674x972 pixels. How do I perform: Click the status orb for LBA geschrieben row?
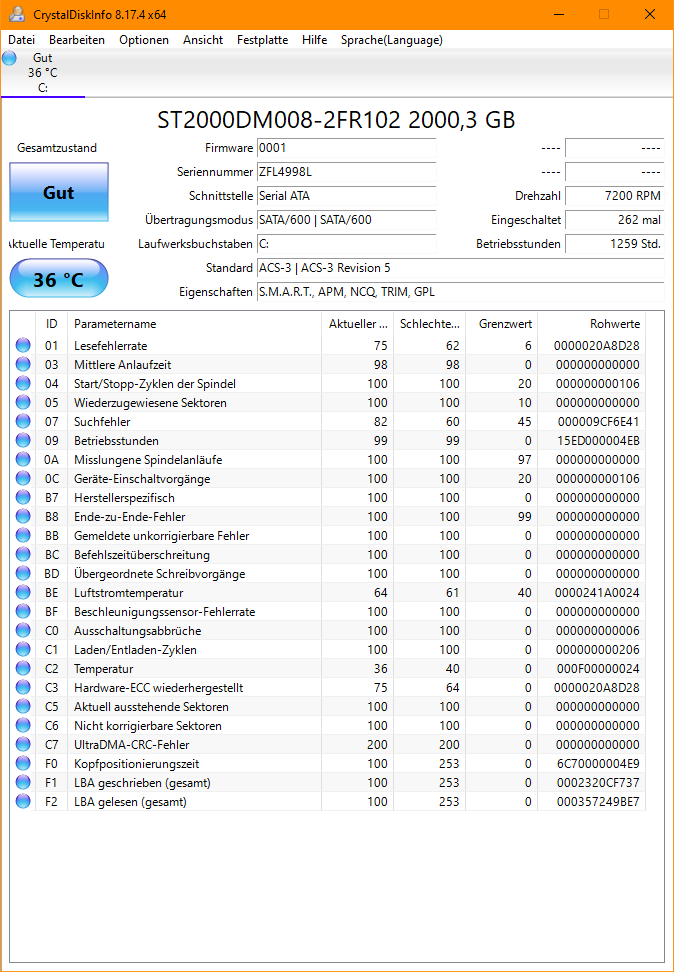[x=23, y=783]
